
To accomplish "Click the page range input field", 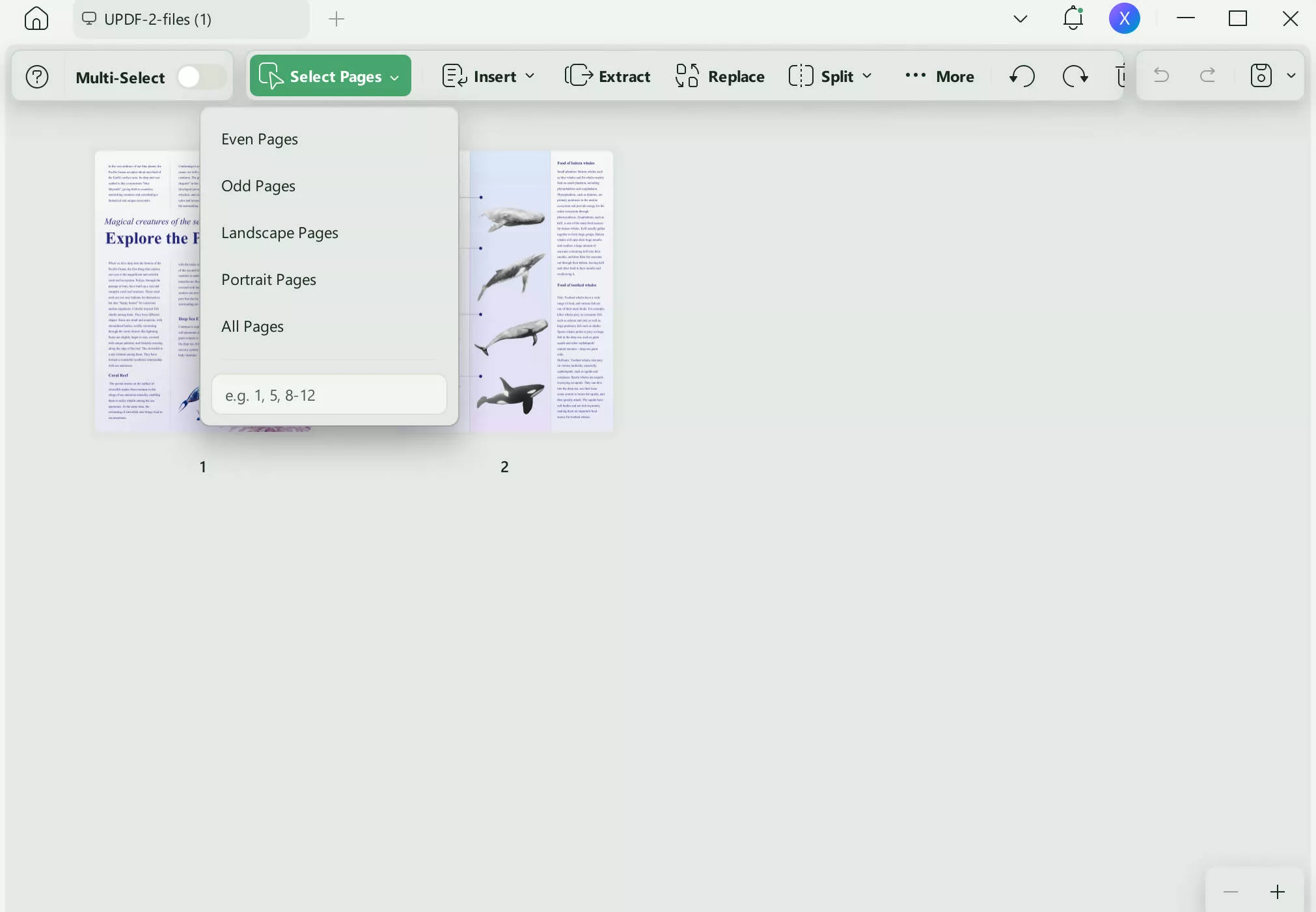I will [x=329, y=394].
